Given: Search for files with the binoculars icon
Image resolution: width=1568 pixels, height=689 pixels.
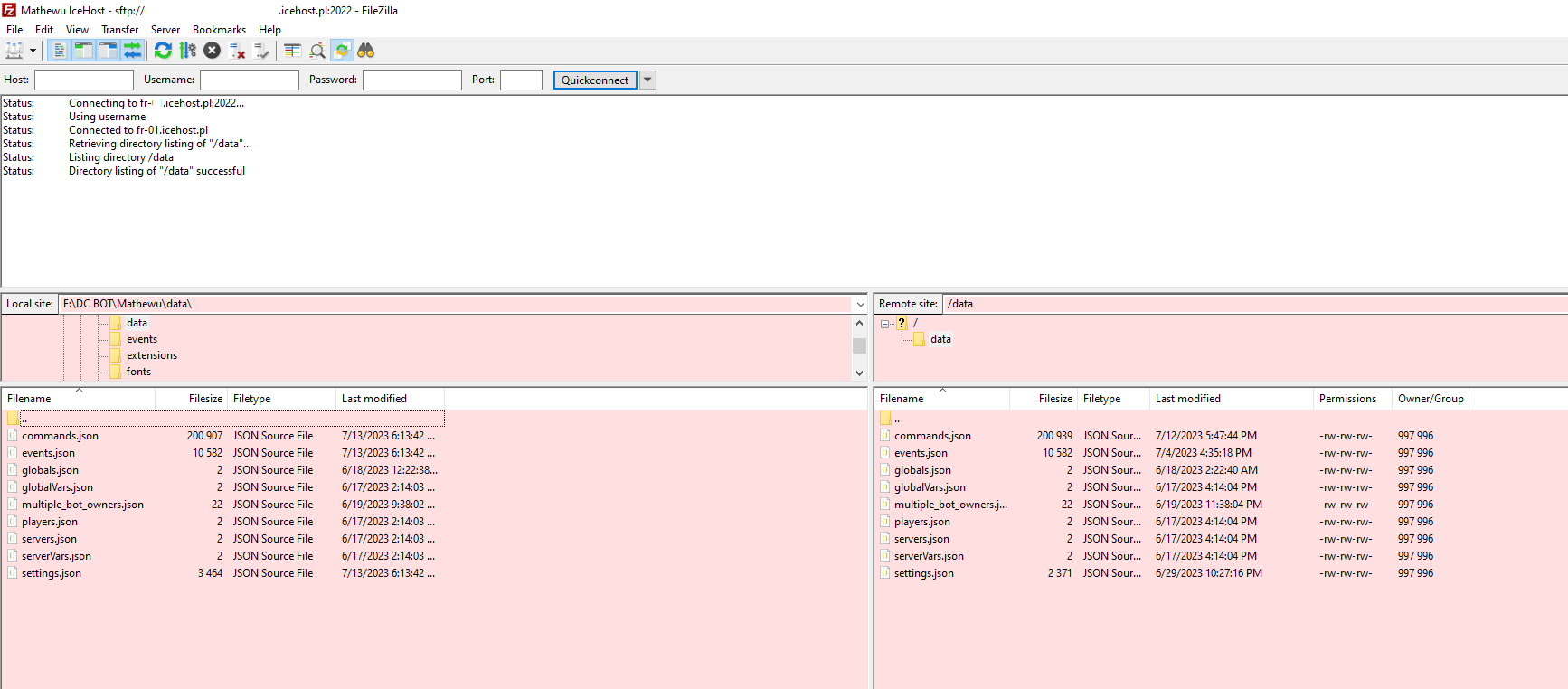Looking at the screenshot, I should pyautogui.click(x=365, y=51).
